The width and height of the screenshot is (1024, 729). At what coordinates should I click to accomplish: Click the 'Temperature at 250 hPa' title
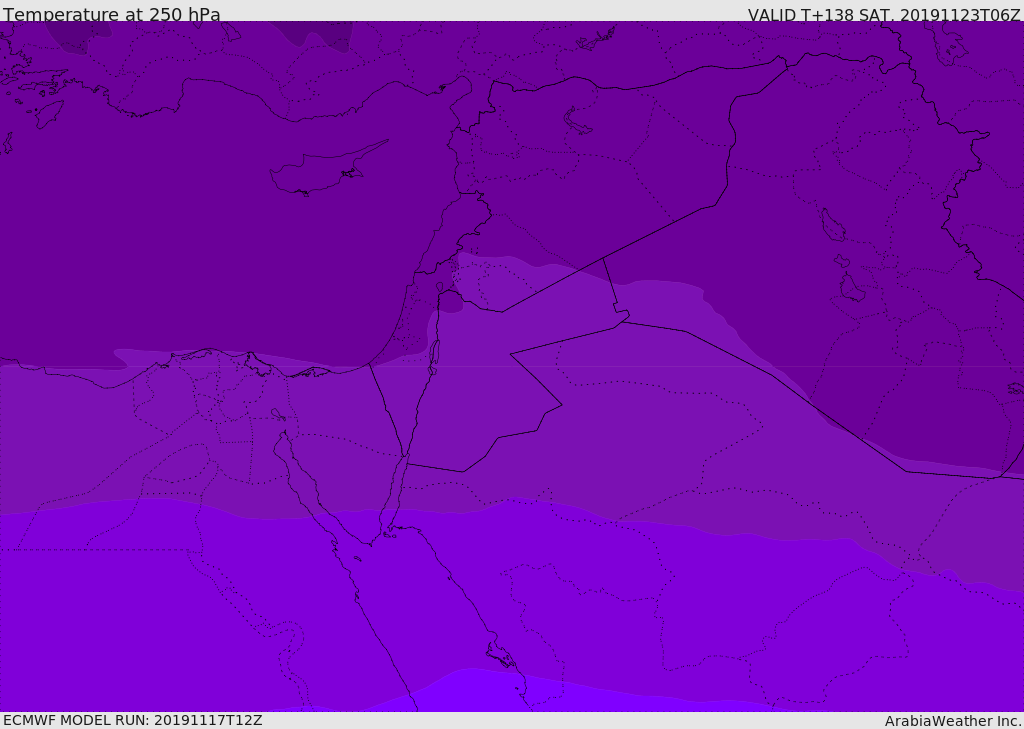111,15
